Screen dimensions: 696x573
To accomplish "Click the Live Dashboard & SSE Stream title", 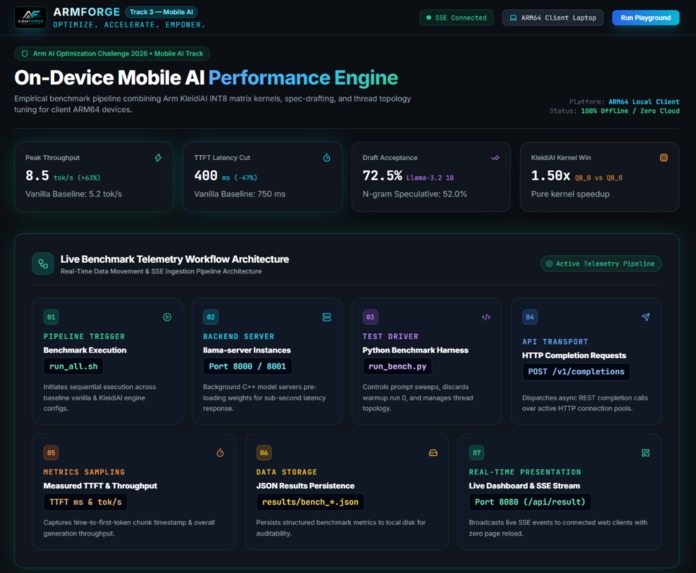I will click(x=524, y=486).
